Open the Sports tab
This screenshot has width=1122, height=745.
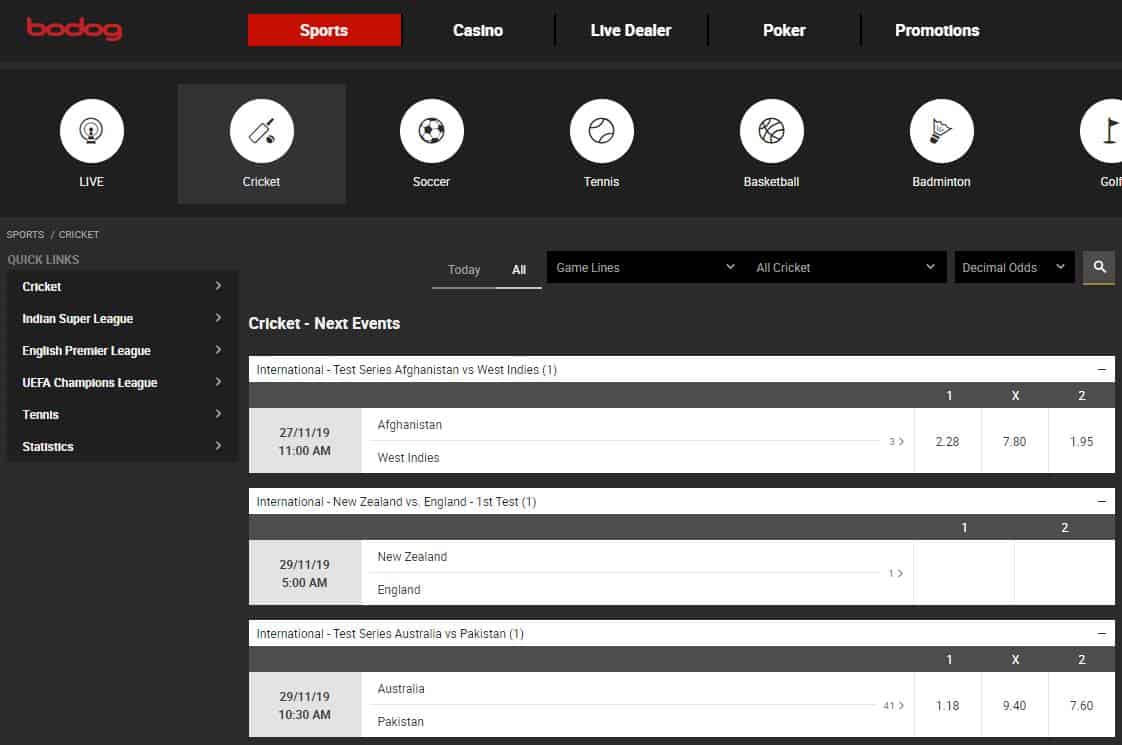[x=324, y=30]
